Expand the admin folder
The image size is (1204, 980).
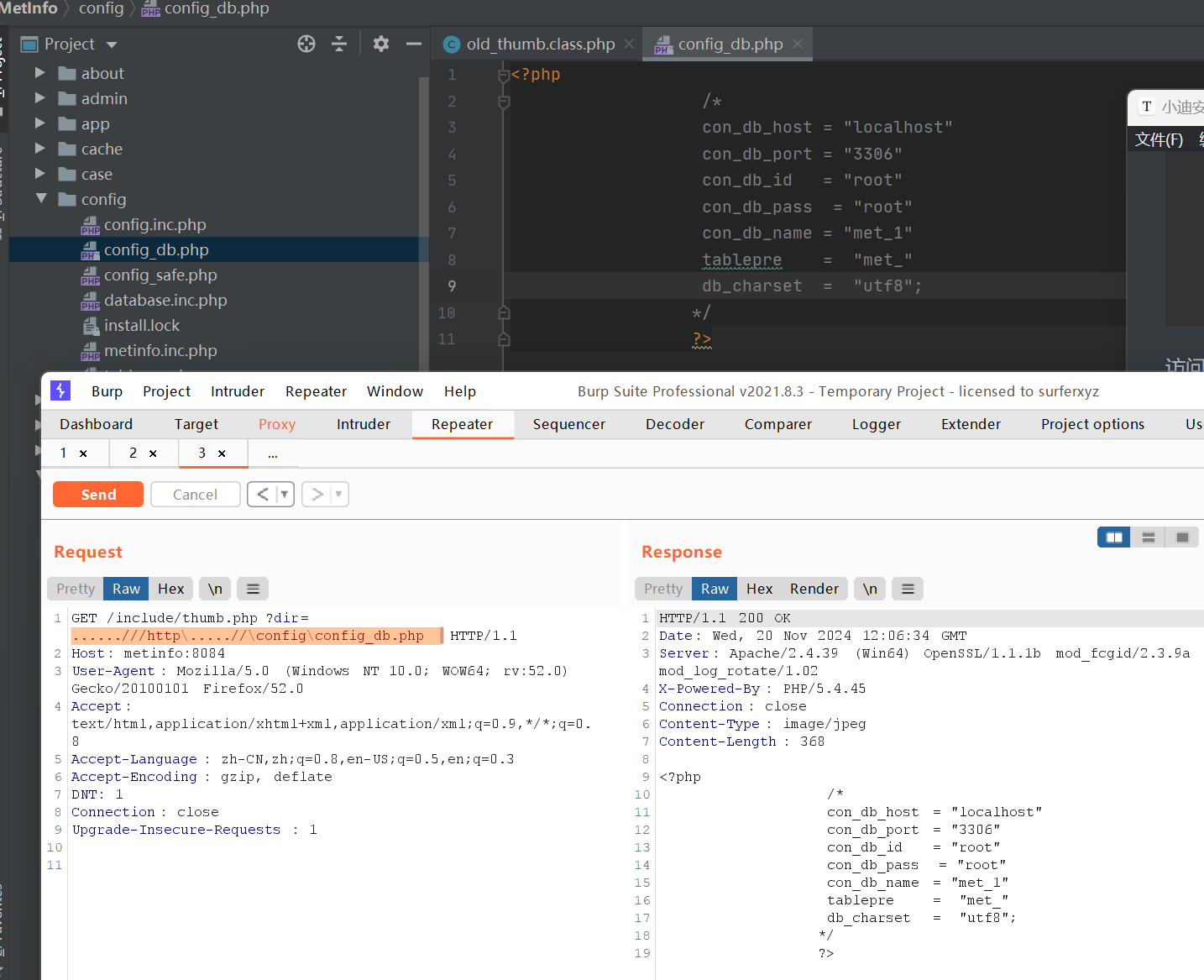coord(39,98)
